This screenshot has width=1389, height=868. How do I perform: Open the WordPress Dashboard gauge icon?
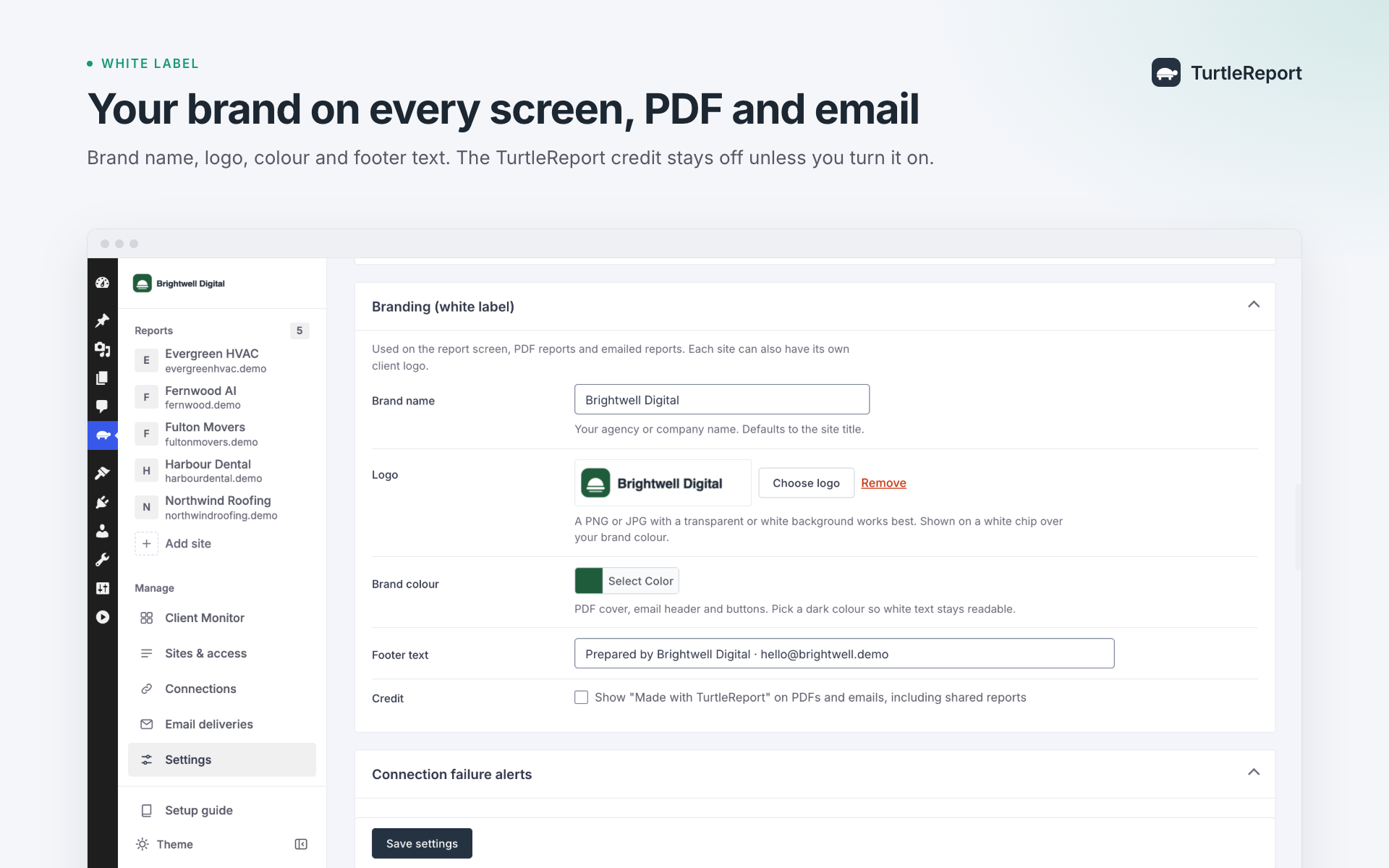coord(102,283)
